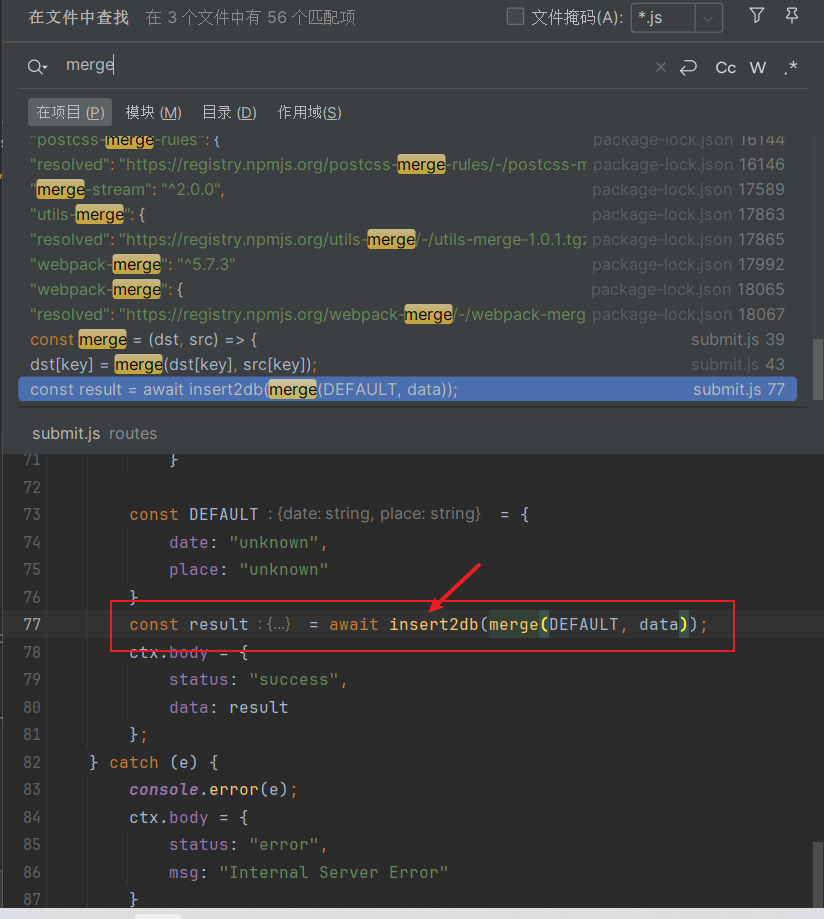824x919 pixels.
Task: Toggle W whole words option
Action: 758,68
